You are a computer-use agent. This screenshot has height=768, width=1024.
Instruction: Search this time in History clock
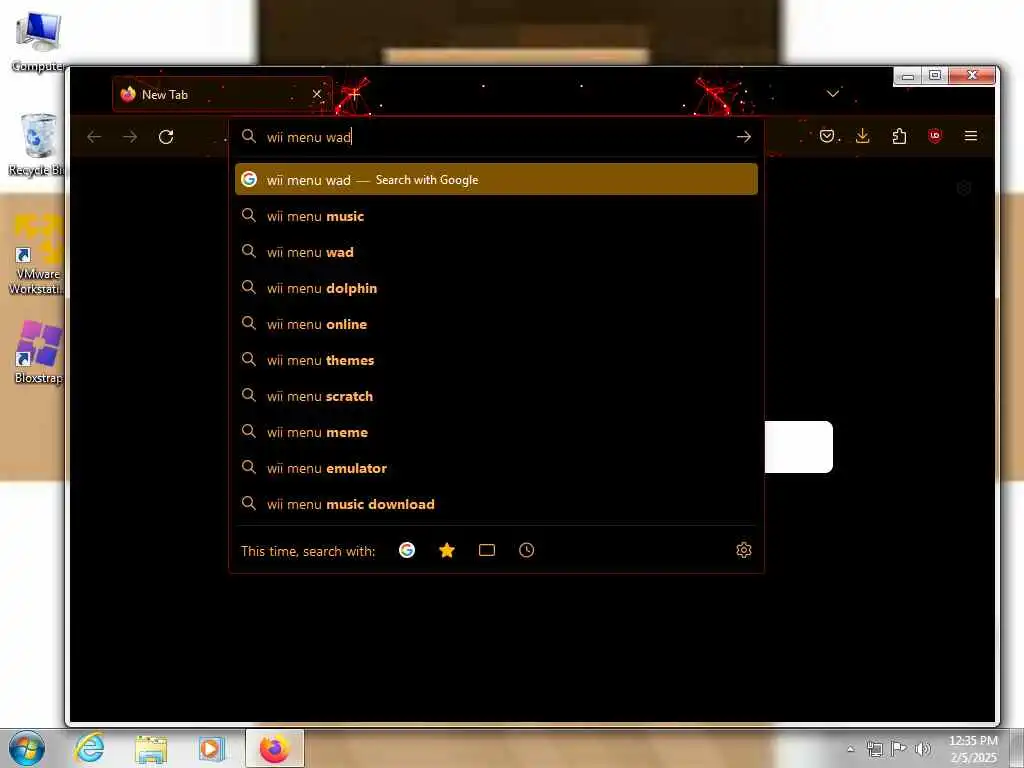pyautogui.click(x=526, y=551)
